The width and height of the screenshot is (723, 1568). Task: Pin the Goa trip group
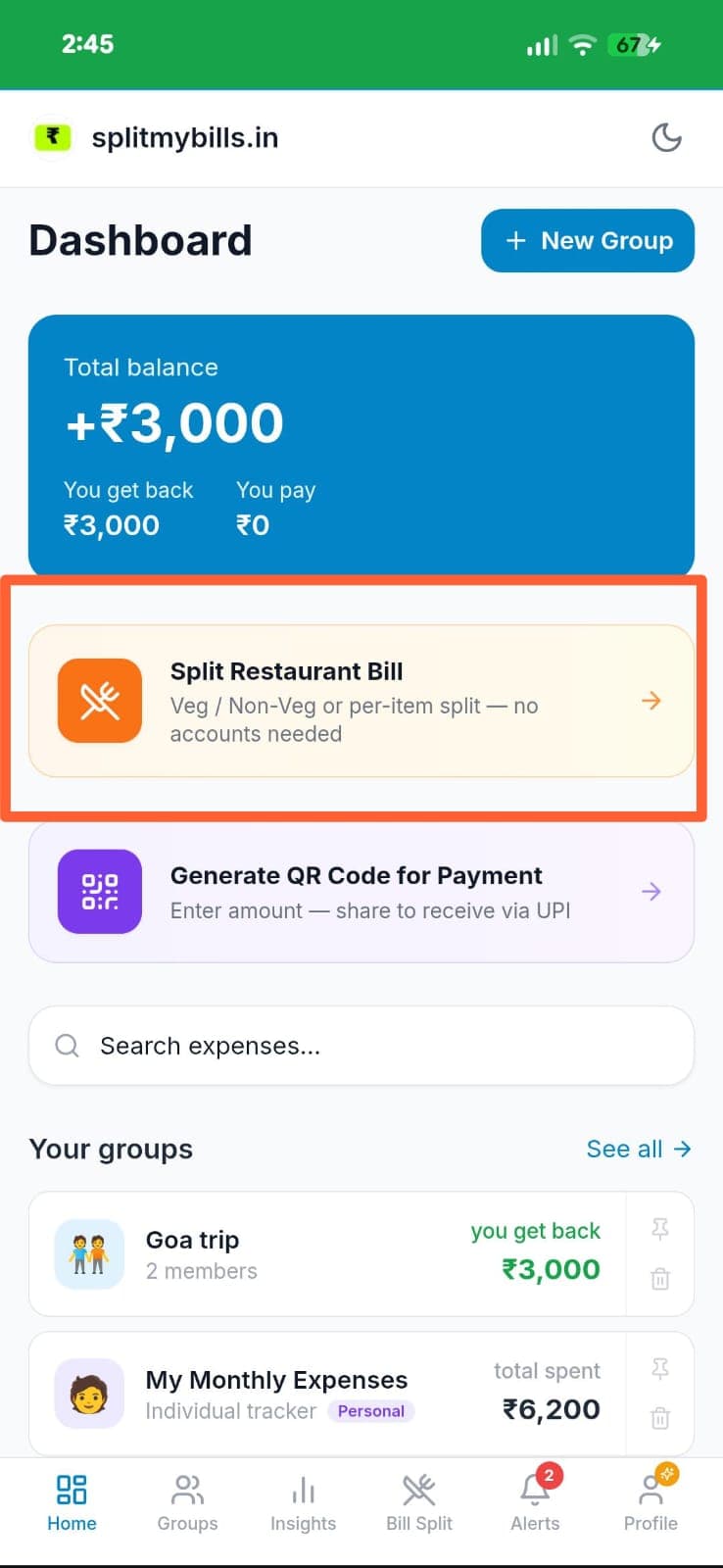pos(660,1228)
